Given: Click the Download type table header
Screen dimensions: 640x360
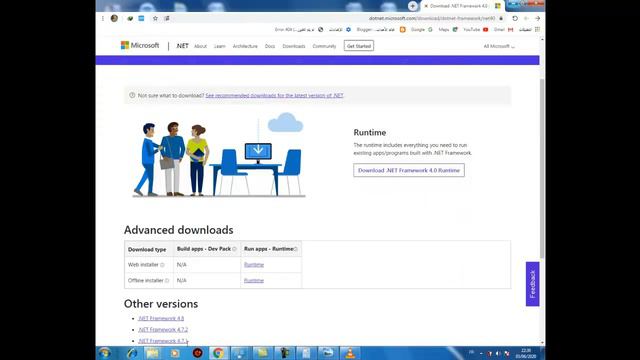Looking at the screenshot, I should [x=147, y=249].
